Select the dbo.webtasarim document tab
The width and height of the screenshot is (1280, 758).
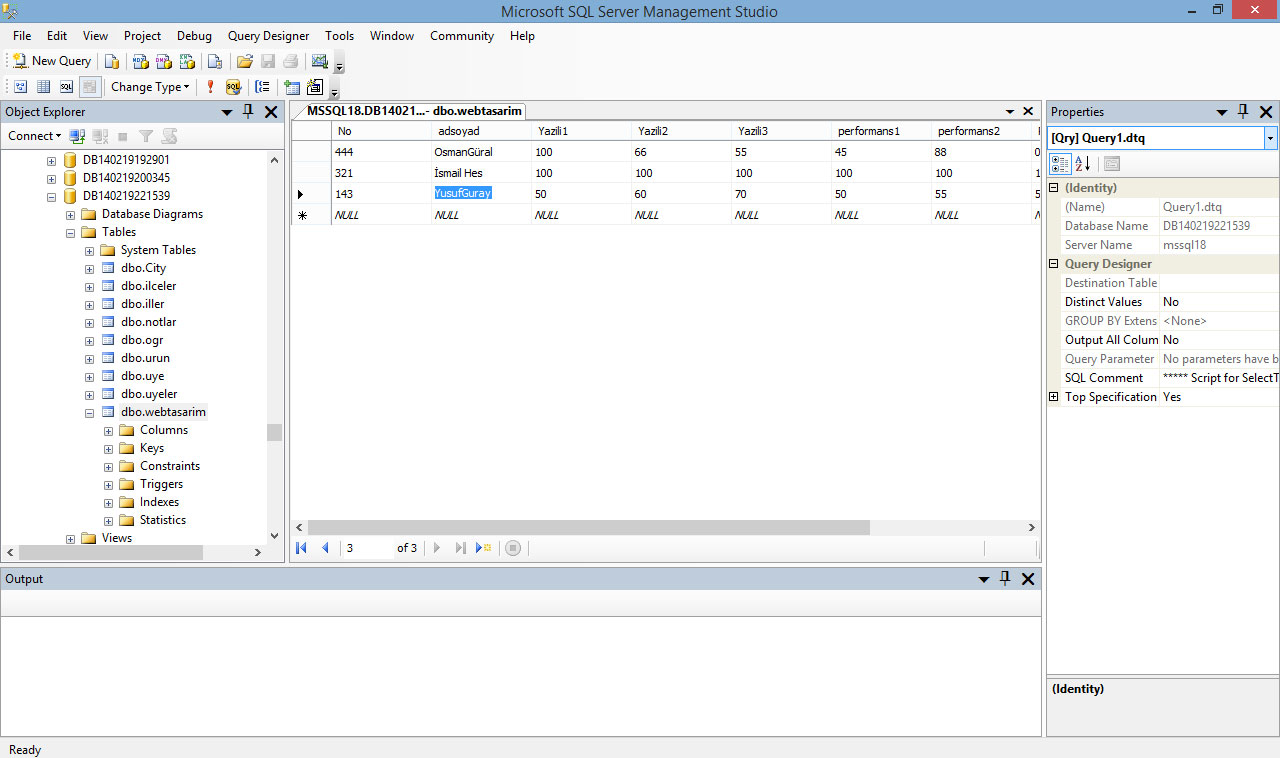pos(414,112)
